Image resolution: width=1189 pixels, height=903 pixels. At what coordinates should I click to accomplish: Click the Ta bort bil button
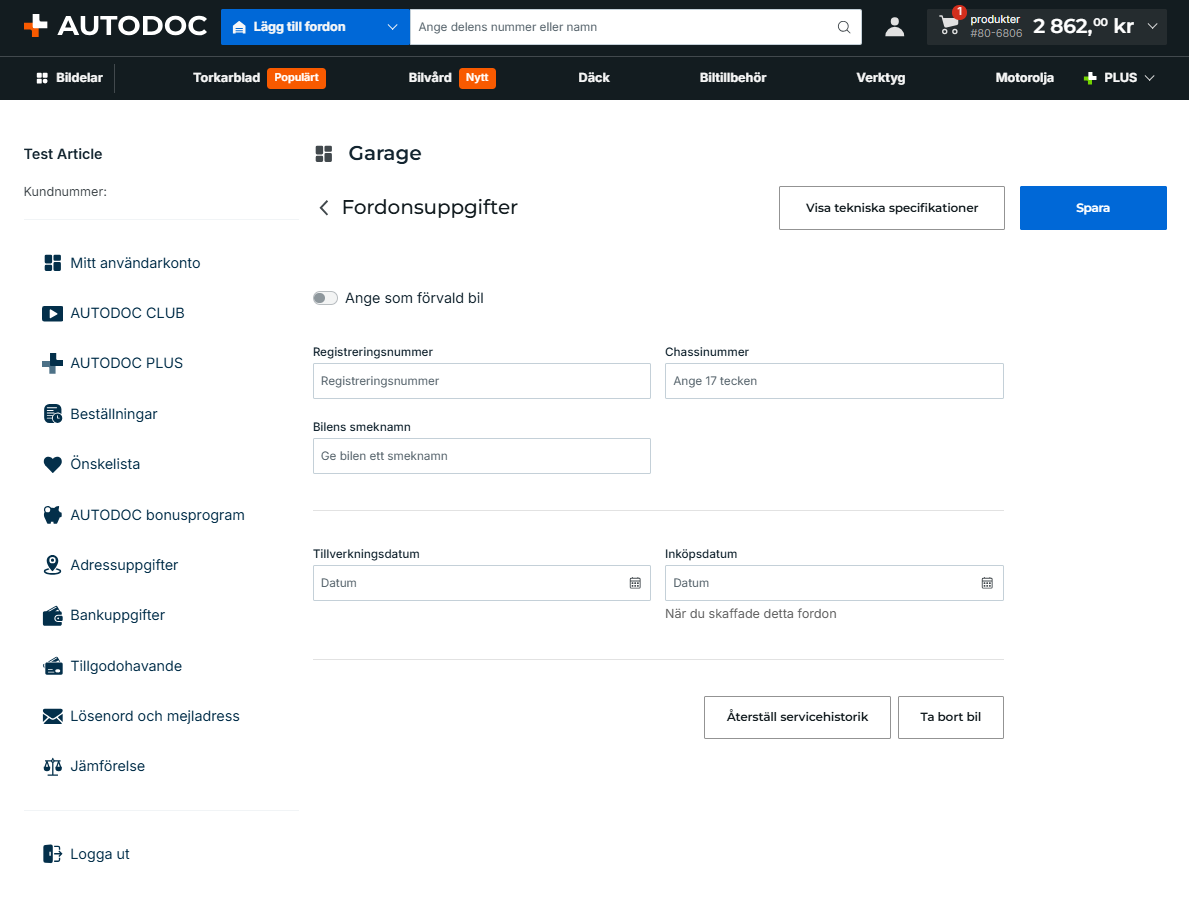click(x=951, y=717)
